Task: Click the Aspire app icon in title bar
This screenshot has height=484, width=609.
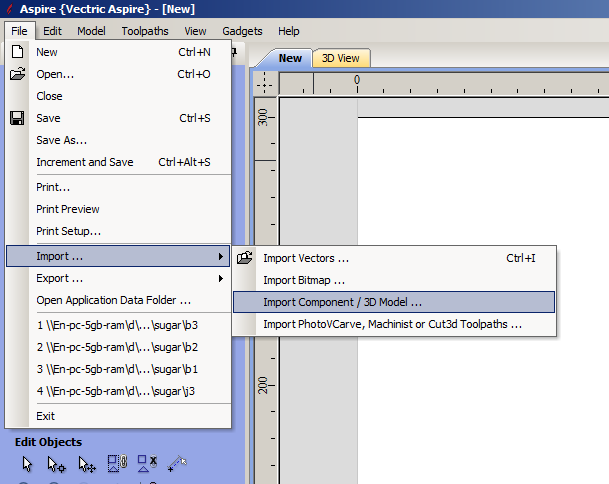Action: (x=9, y=9)
